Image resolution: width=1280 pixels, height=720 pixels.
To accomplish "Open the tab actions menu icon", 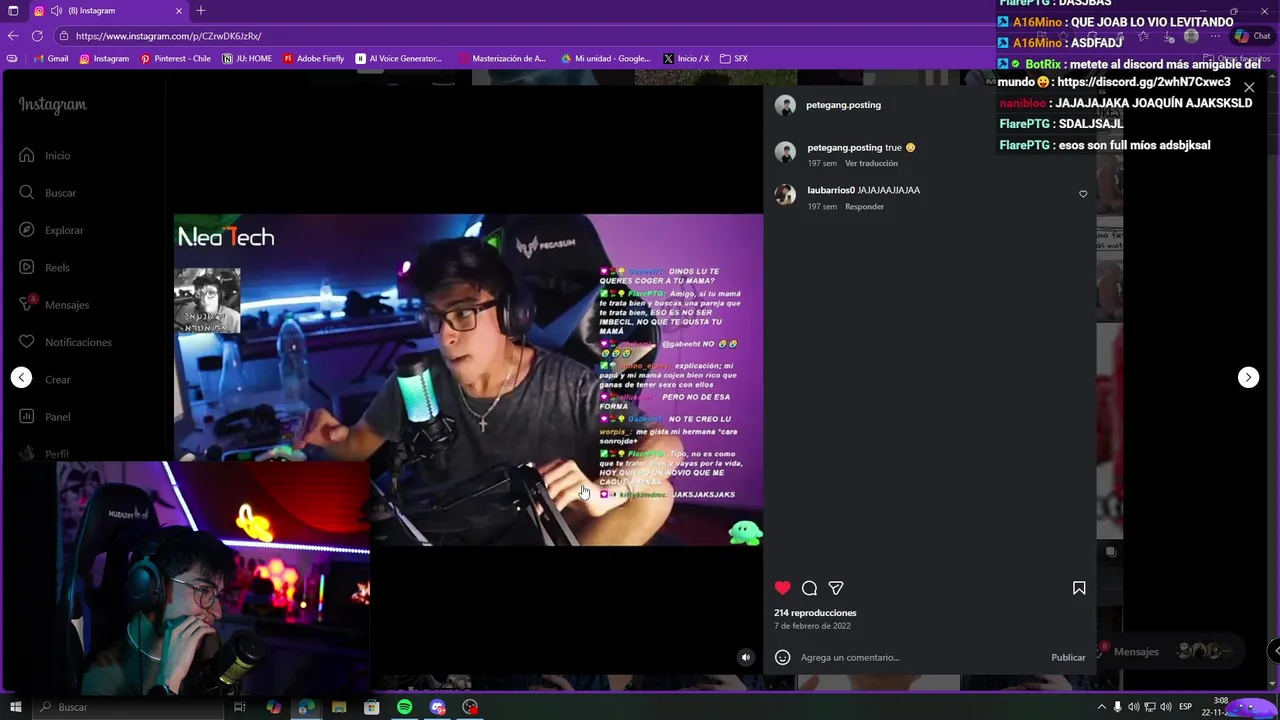I will (x=13, y=11).
